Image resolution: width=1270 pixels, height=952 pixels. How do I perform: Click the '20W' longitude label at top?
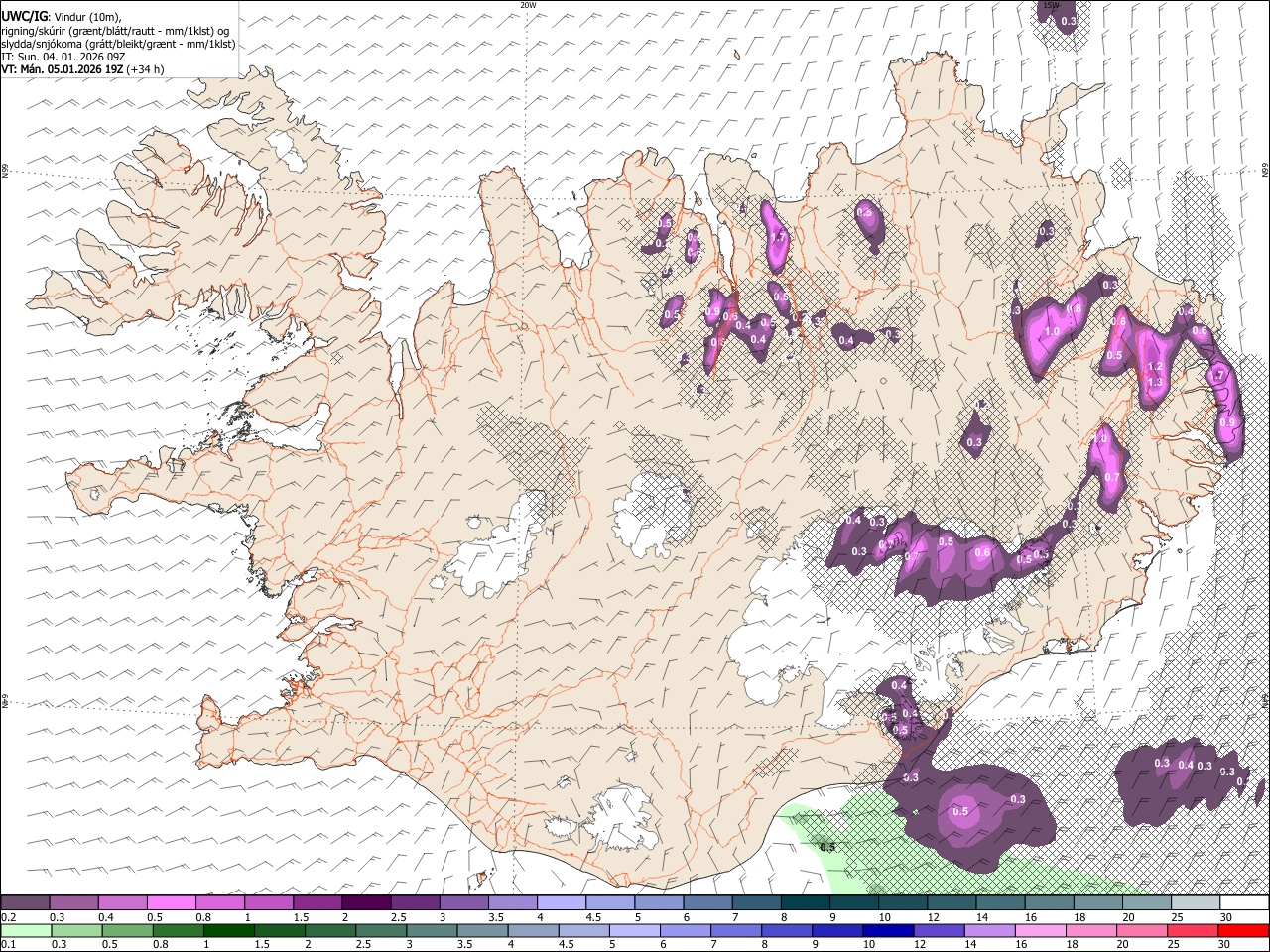tap(528, 5)
